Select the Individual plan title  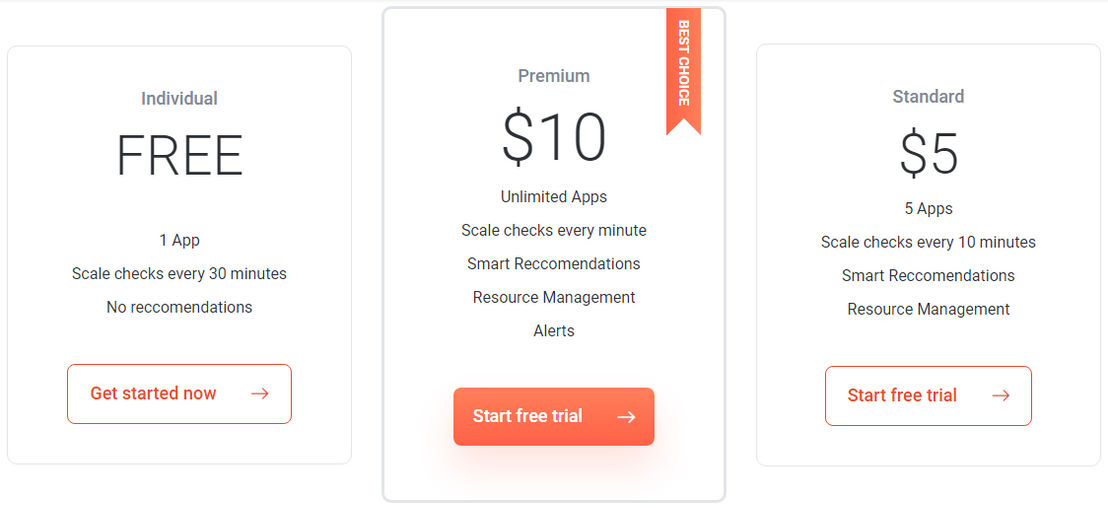[x=179, y=98]
